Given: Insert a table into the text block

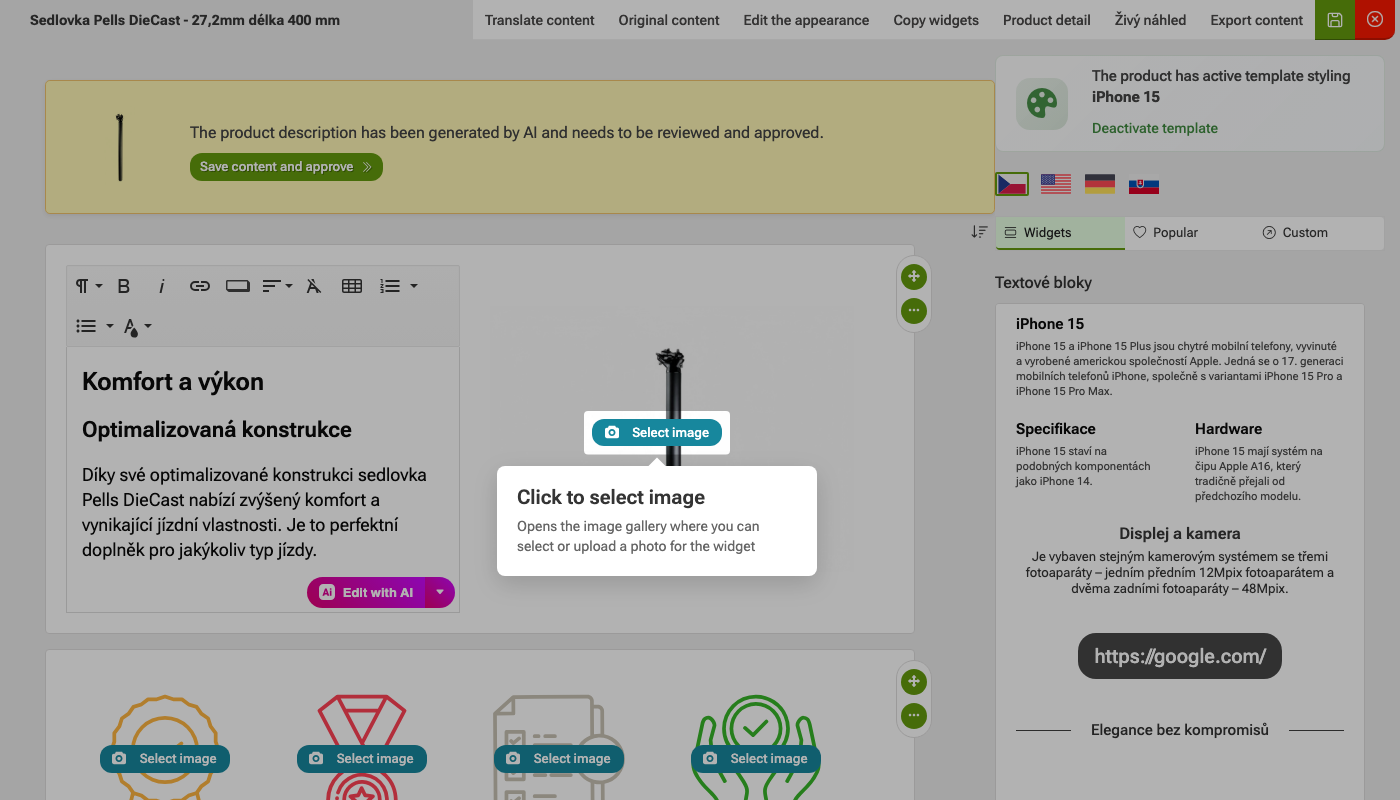Looking at the screenshot, I should pyautogui.click(x=352, y=286).
